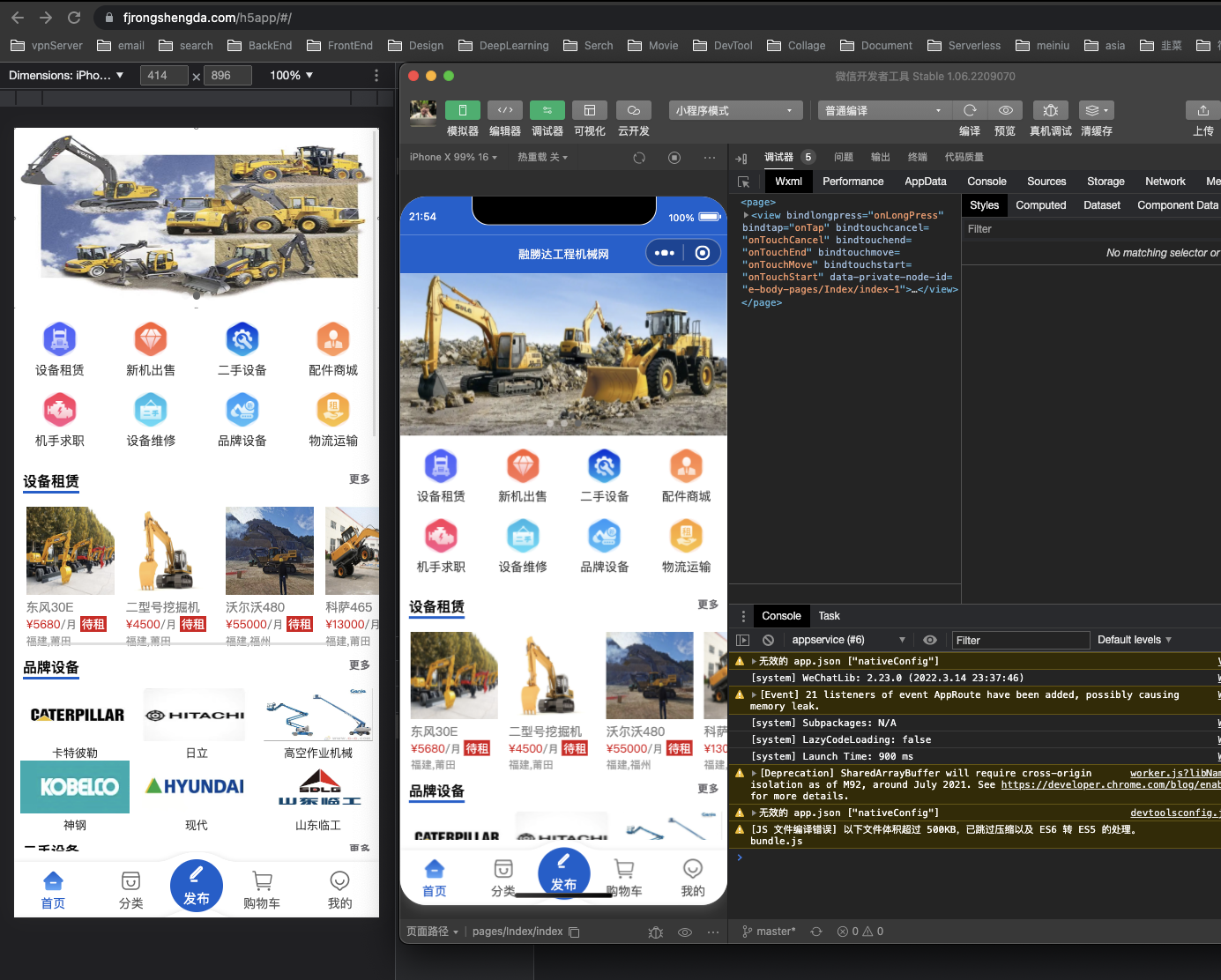Open the Dimensions iPhone device dropdown in Chrome
Image resolution: width=1221 pixels, height=980 pixels.
66,75
